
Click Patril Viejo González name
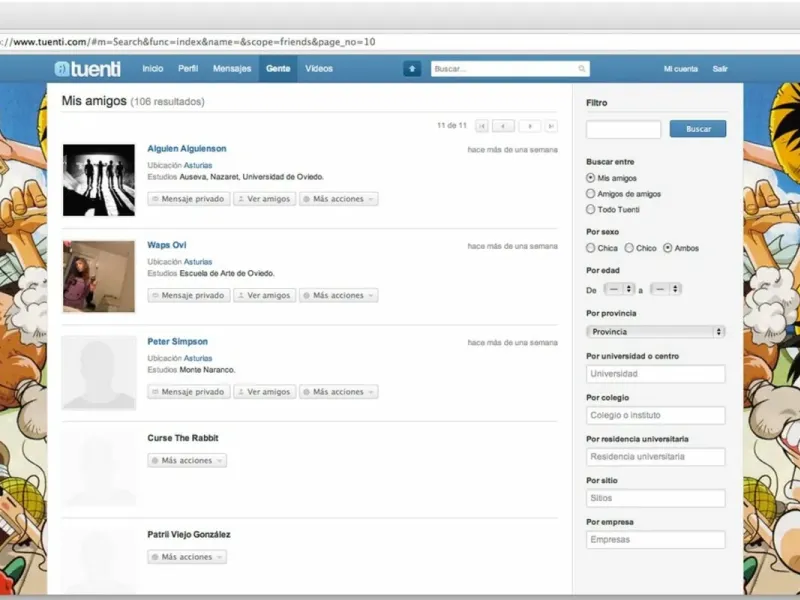pos(189,534)
